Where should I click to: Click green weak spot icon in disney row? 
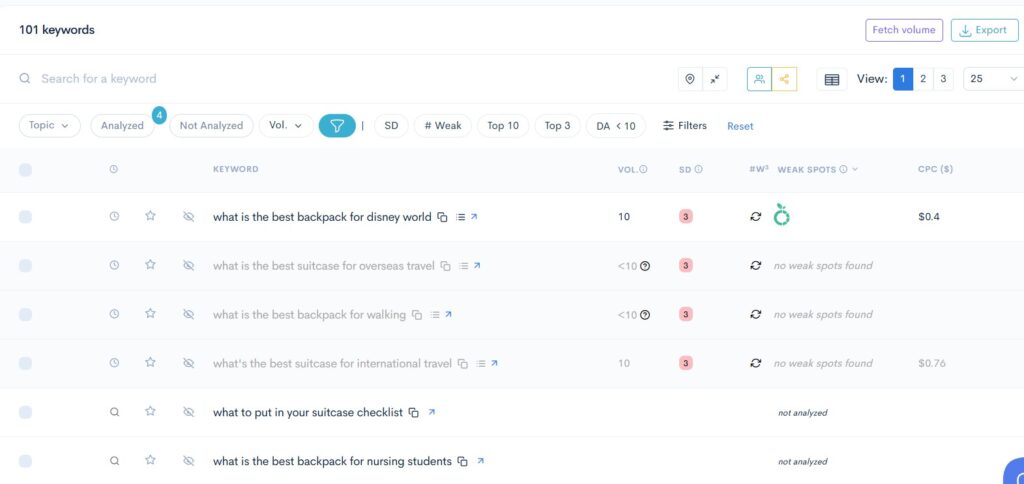pyautogui.click(x=781, y=215)
